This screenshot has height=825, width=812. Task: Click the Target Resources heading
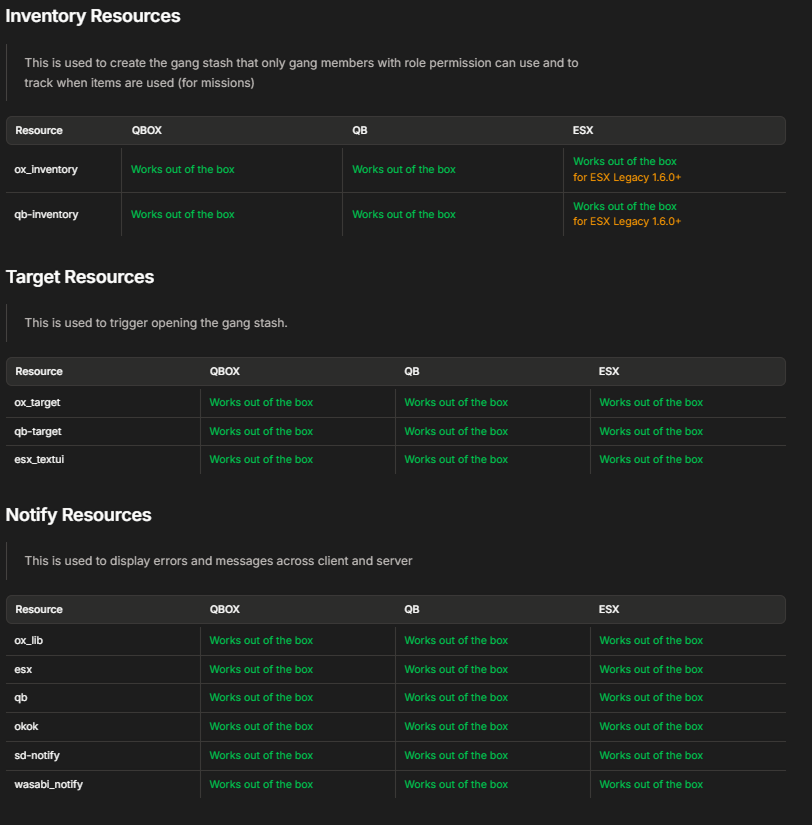point(79,277)
